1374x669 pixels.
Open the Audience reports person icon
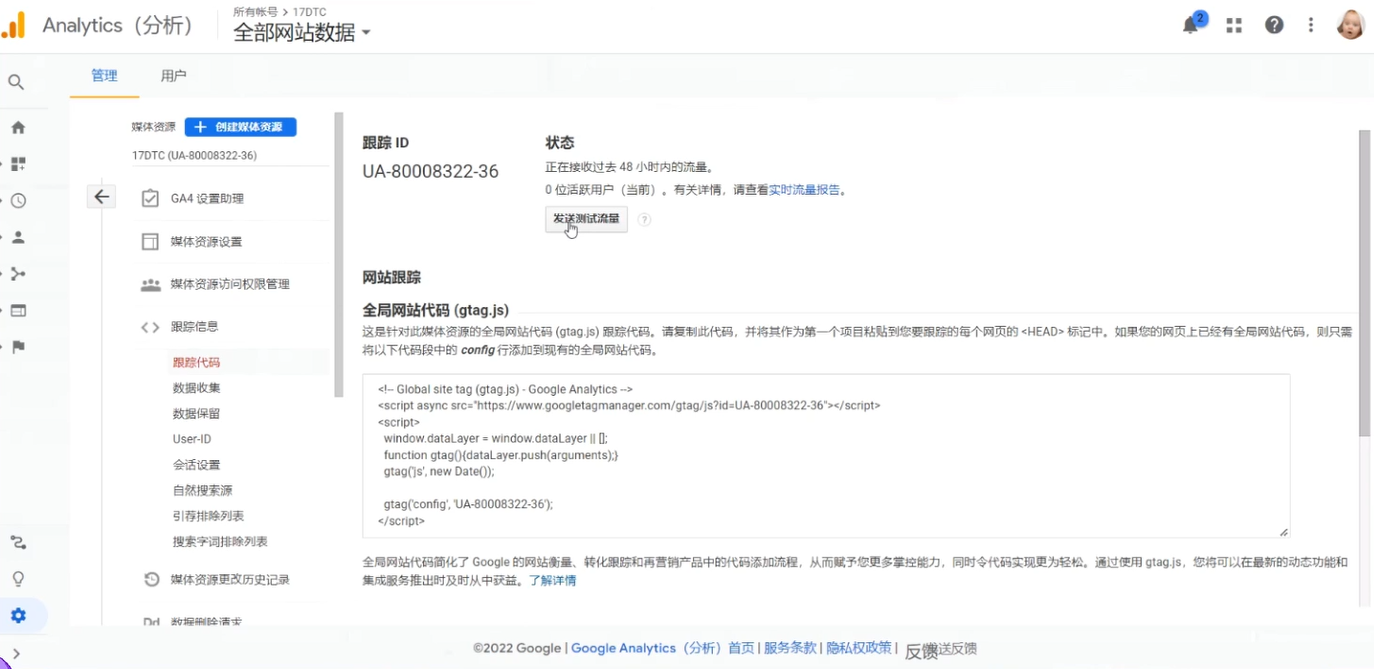coord(16,236)
